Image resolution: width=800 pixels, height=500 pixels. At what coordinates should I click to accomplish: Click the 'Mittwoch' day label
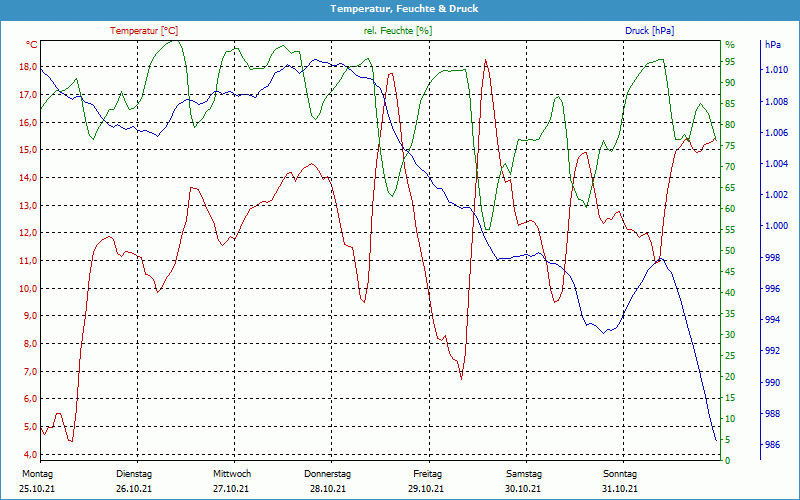click(232, 474)
